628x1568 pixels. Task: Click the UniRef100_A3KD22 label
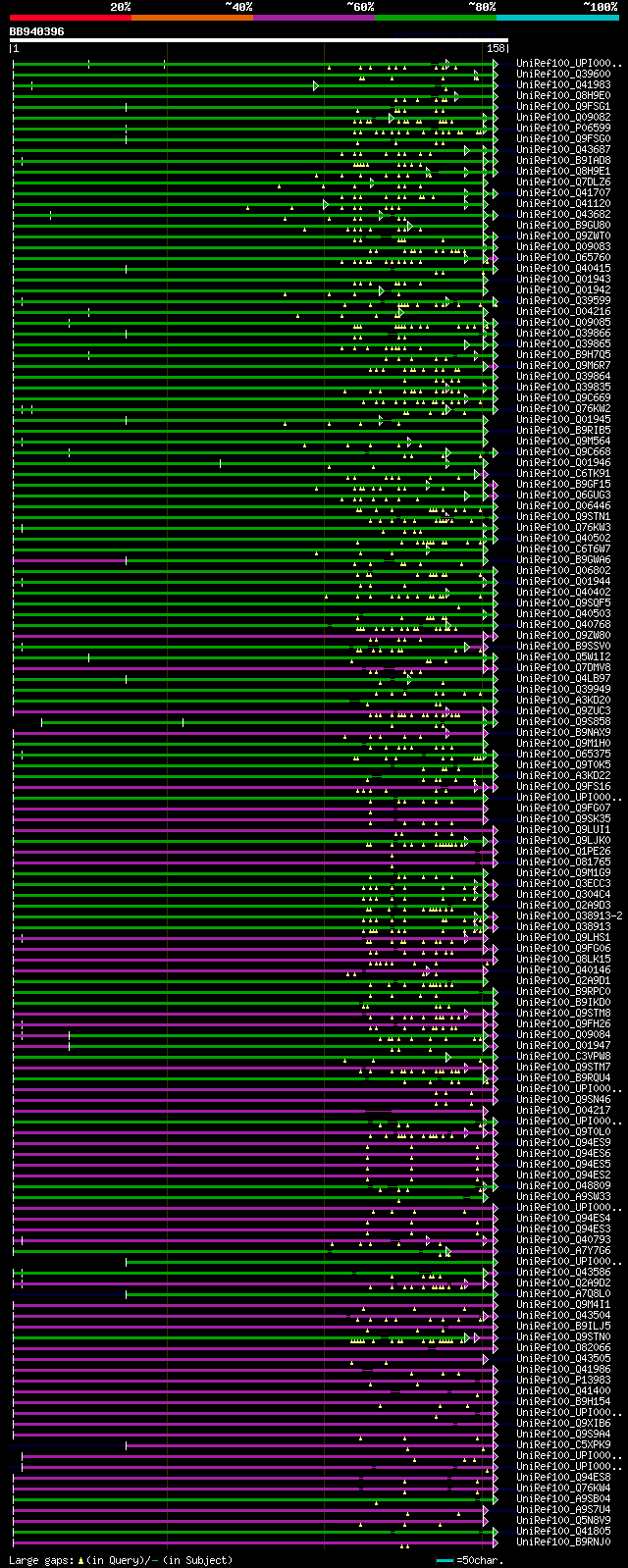coord(563,776)
